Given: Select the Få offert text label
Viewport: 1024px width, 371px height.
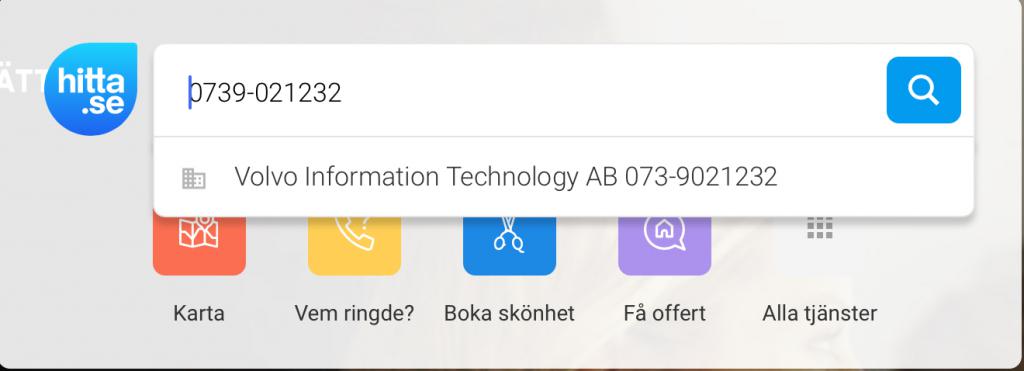Looking at the screenshot, I should (x=664, y=314).
